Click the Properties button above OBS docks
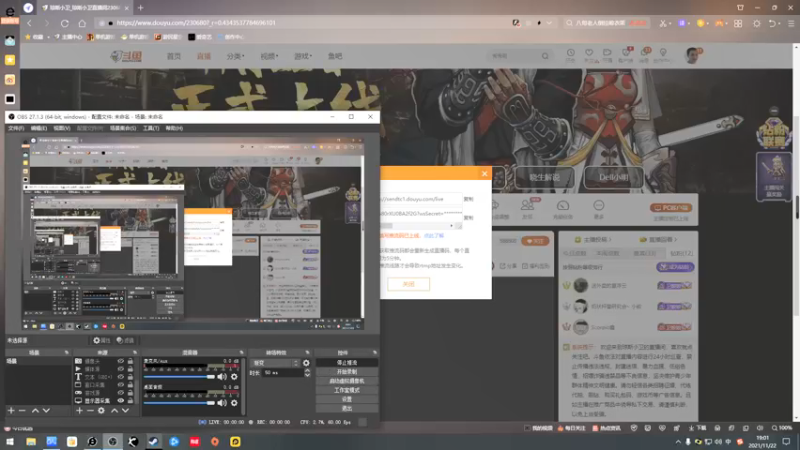Screen dimensions: 800x450 coord(102,340)
